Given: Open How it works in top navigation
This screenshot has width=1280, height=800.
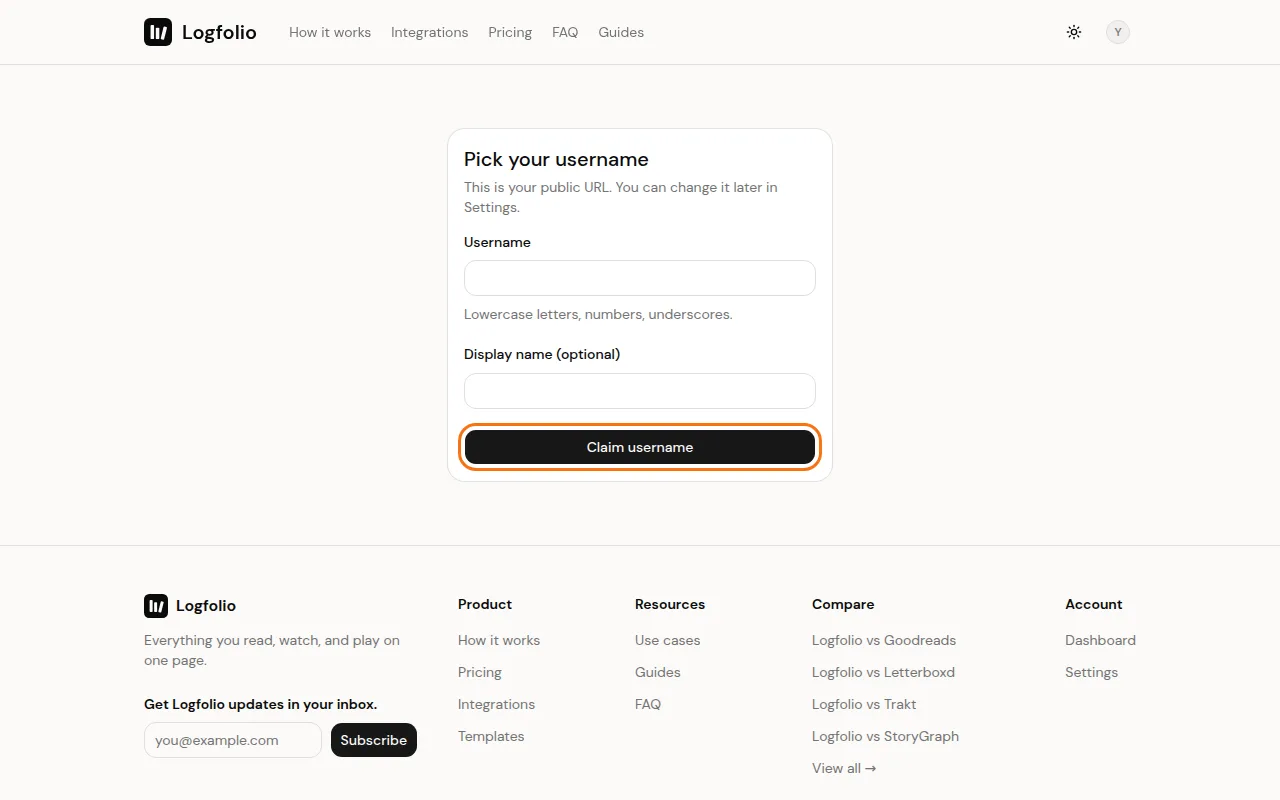Looking at the screenshot, I should click(330, 32).
